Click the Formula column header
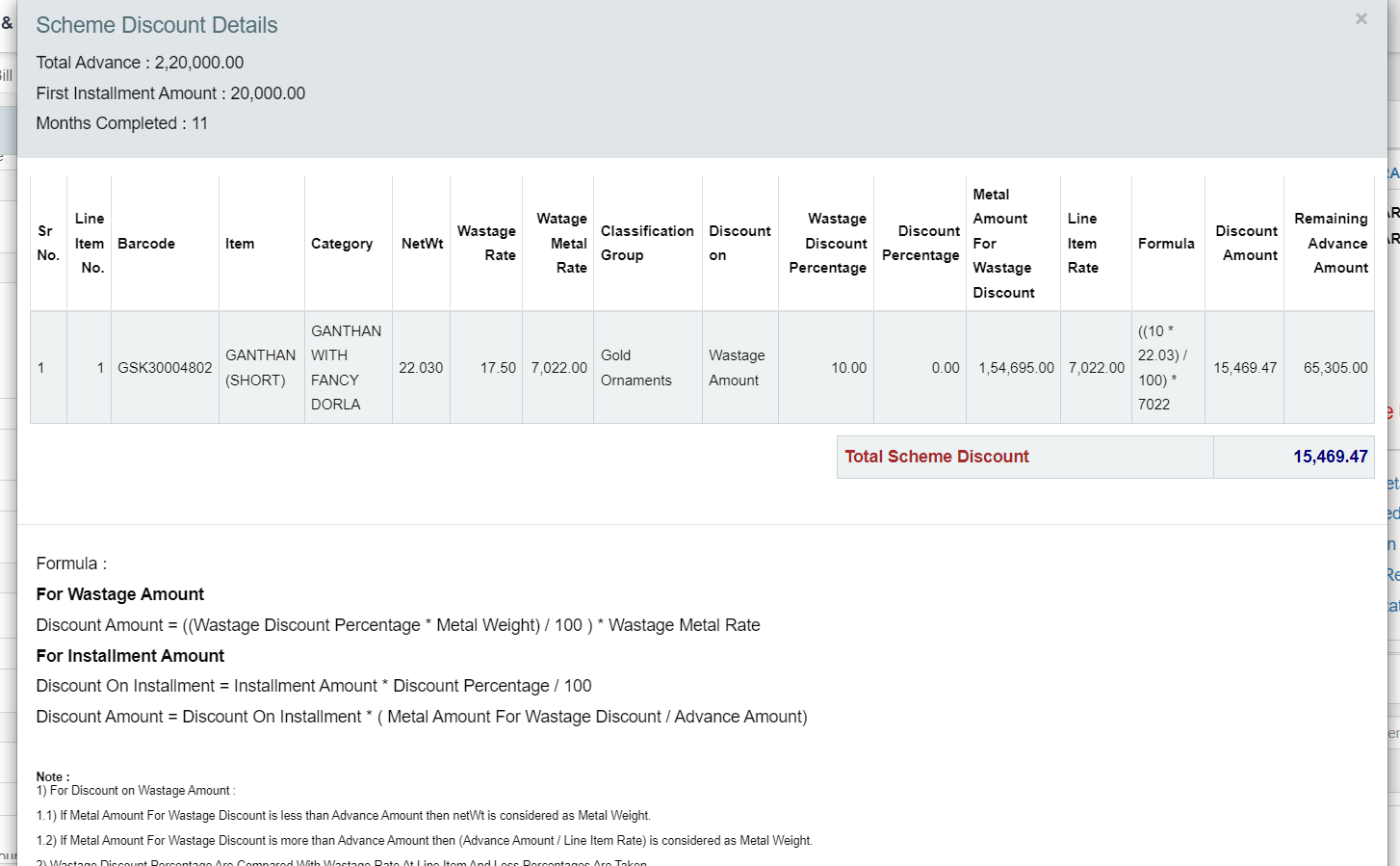Image resolution: width=1400 pixels, height=866 pixels. click(x=1166, y=244)
